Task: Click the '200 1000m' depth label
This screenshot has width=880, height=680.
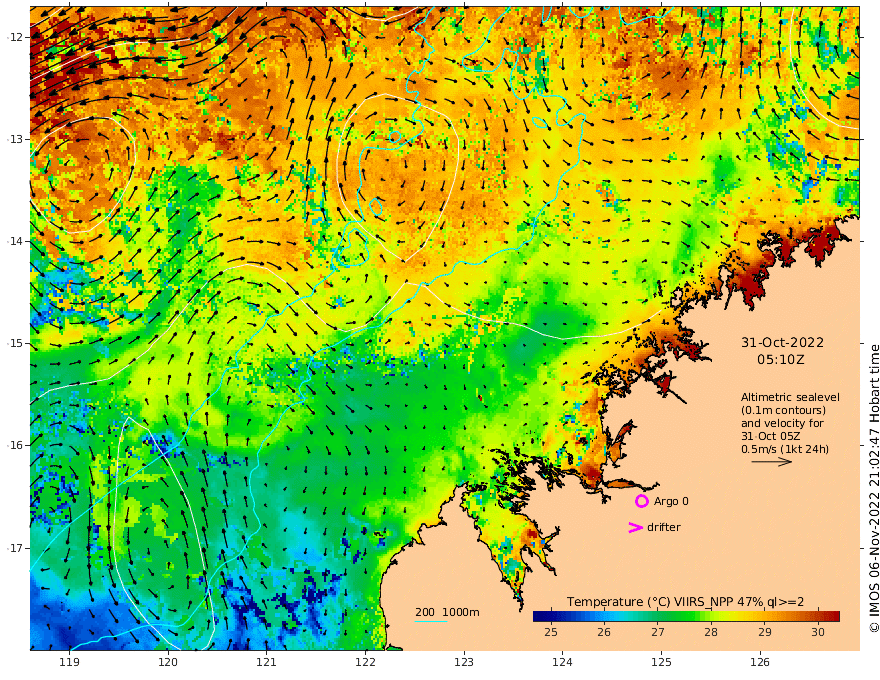Action: tap(447, 612)
